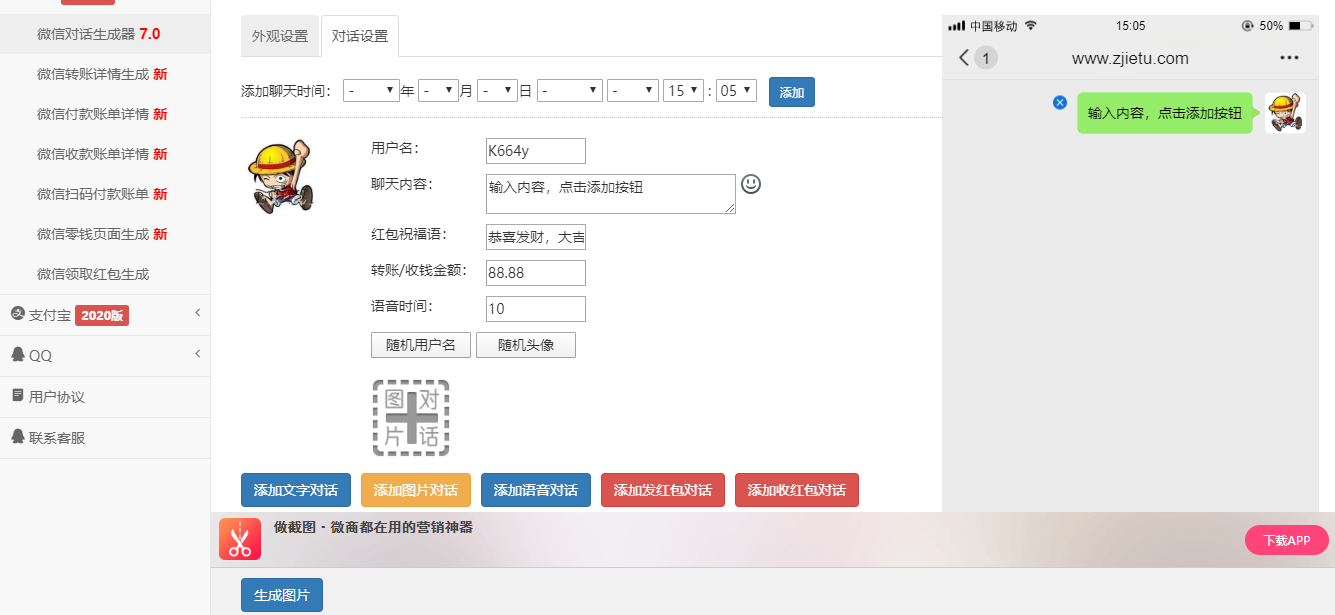Click the Alipay icon in sidebar
Screen dimensions: 1335x615
pos(17,313)
